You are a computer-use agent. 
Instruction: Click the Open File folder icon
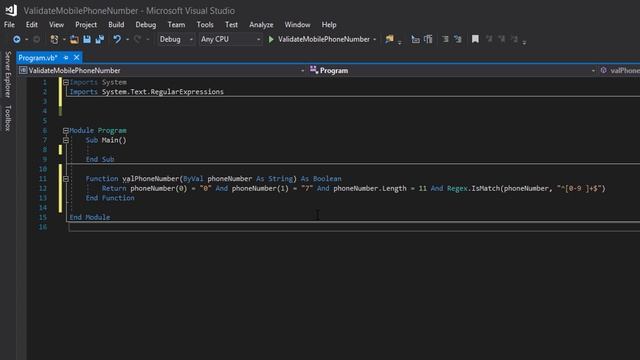[74, 39]
